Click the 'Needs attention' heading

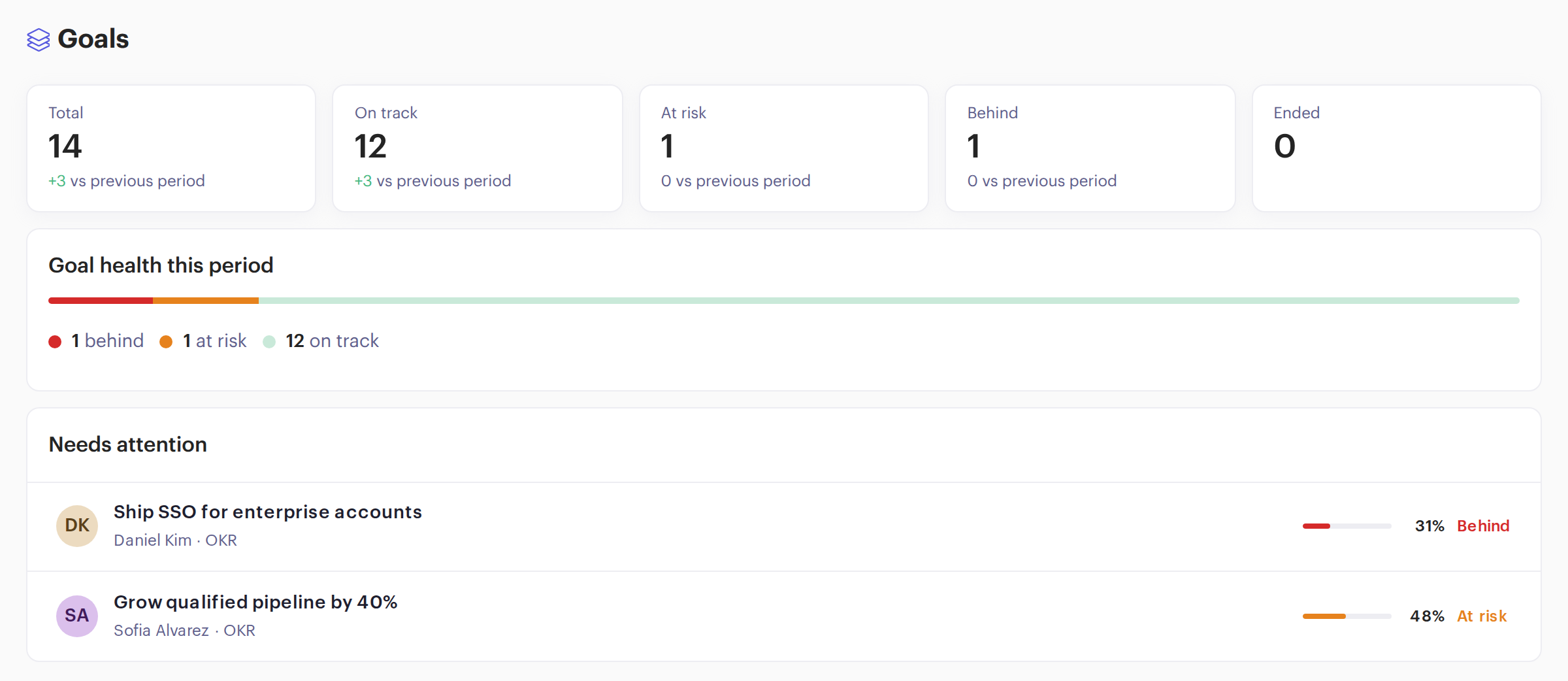128,444
